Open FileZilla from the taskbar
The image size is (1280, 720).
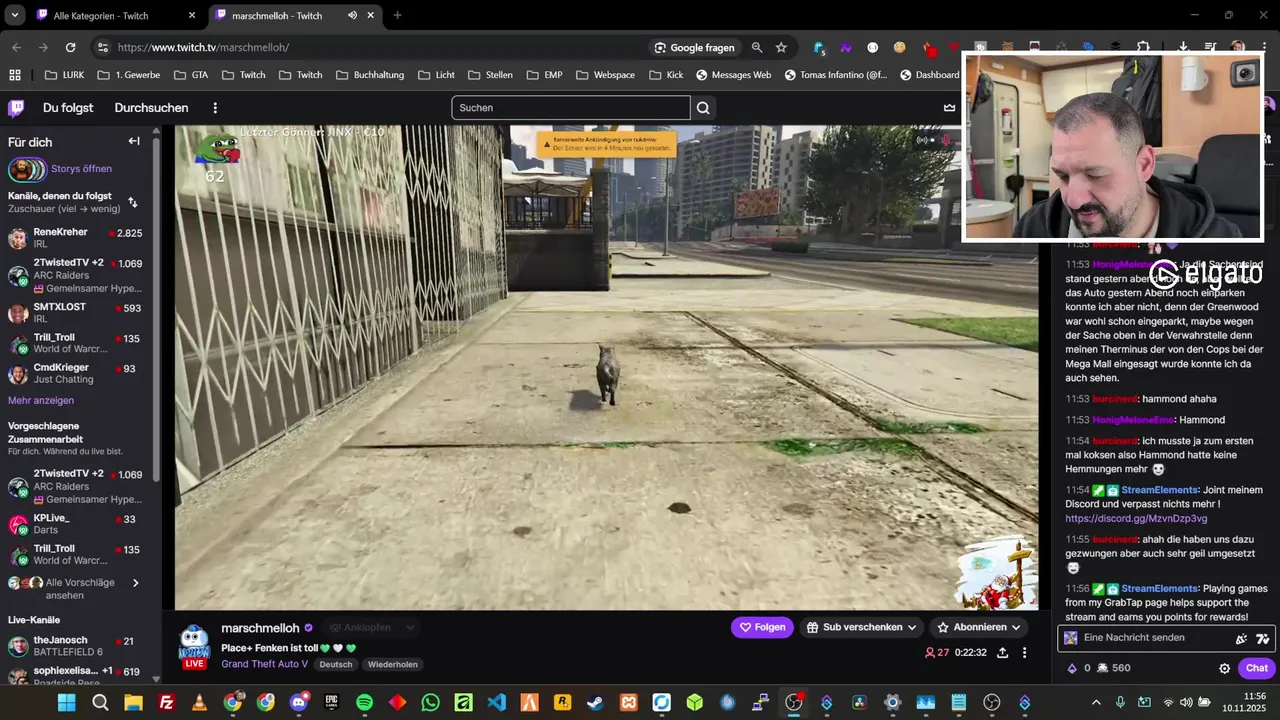pyautogui.click(x=166, y=703)
